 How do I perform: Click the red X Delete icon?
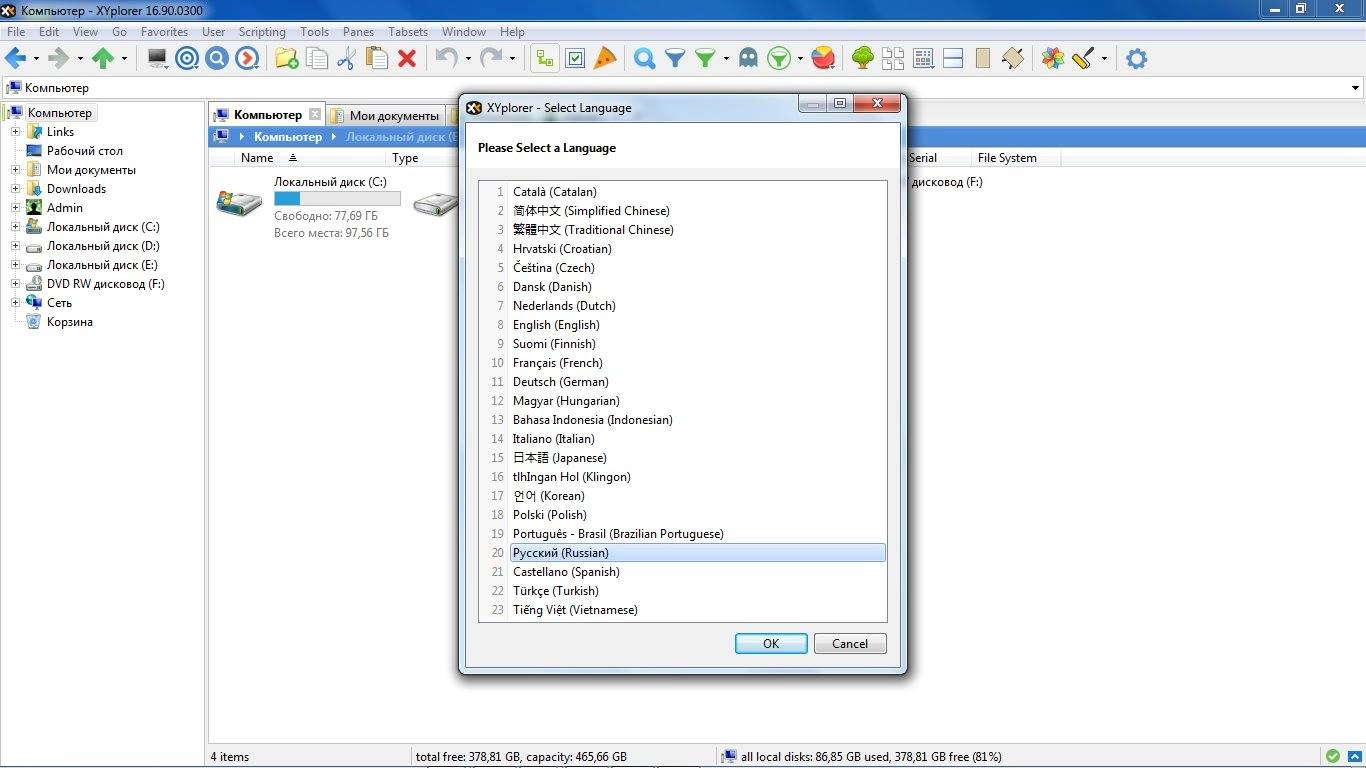point(407,59)
